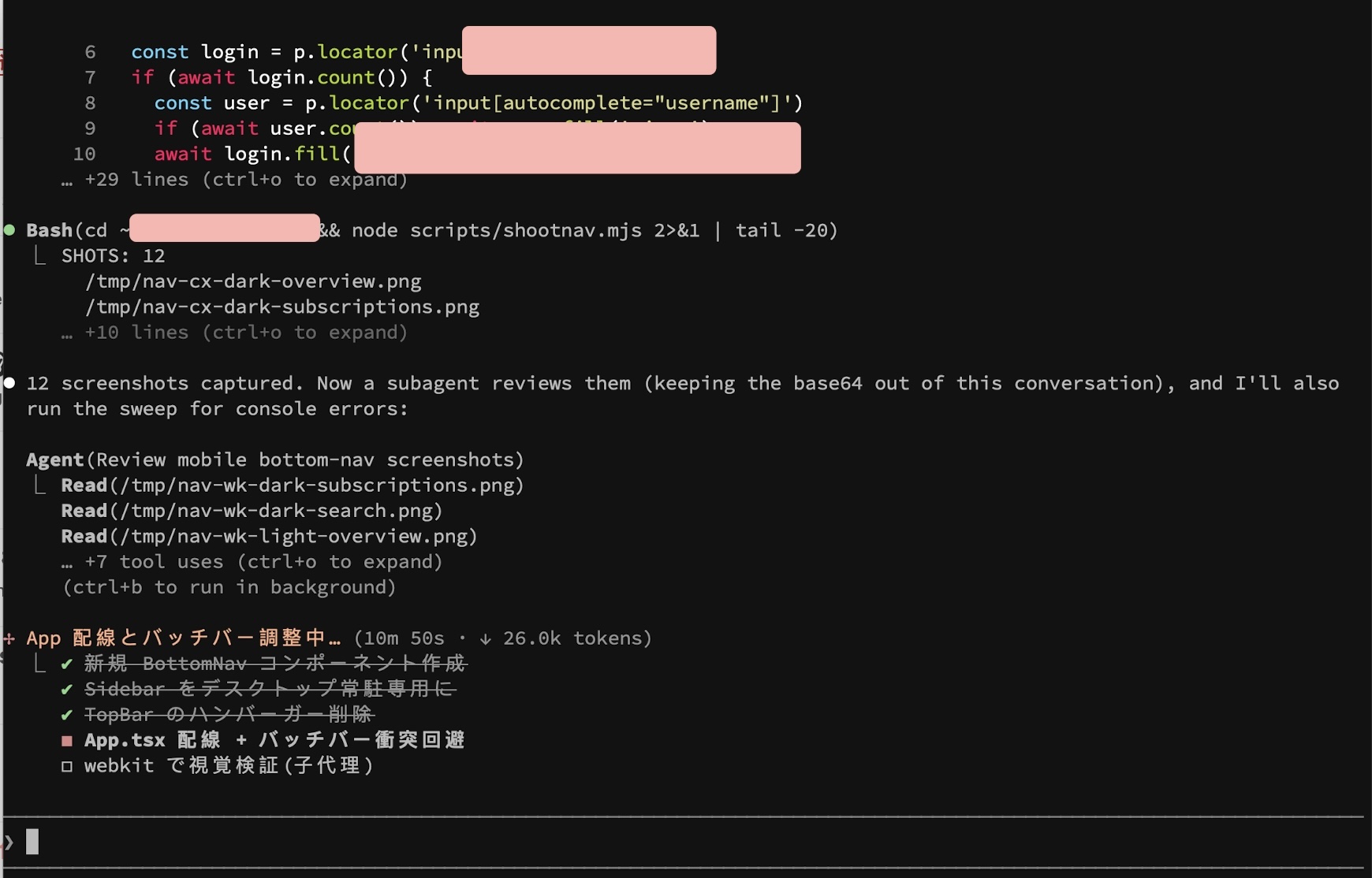This screenshot has height=878, width=1372.
Task: Click the '(ctrl+b to run in background)' hint
Action: (229, 587)
